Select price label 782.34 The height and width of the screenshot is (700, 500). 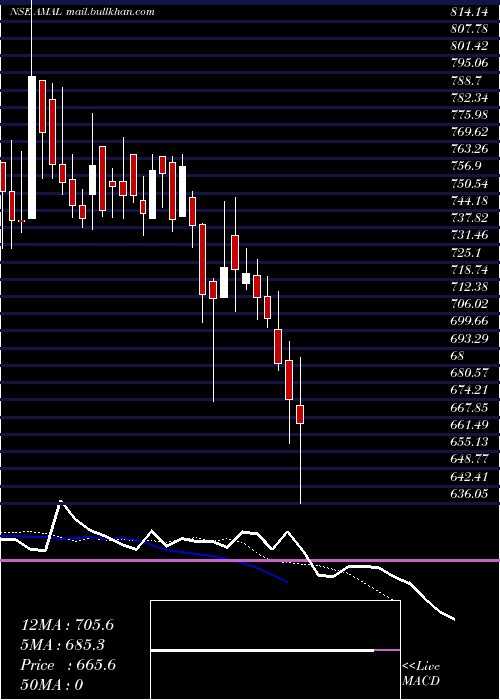(469, 97)
